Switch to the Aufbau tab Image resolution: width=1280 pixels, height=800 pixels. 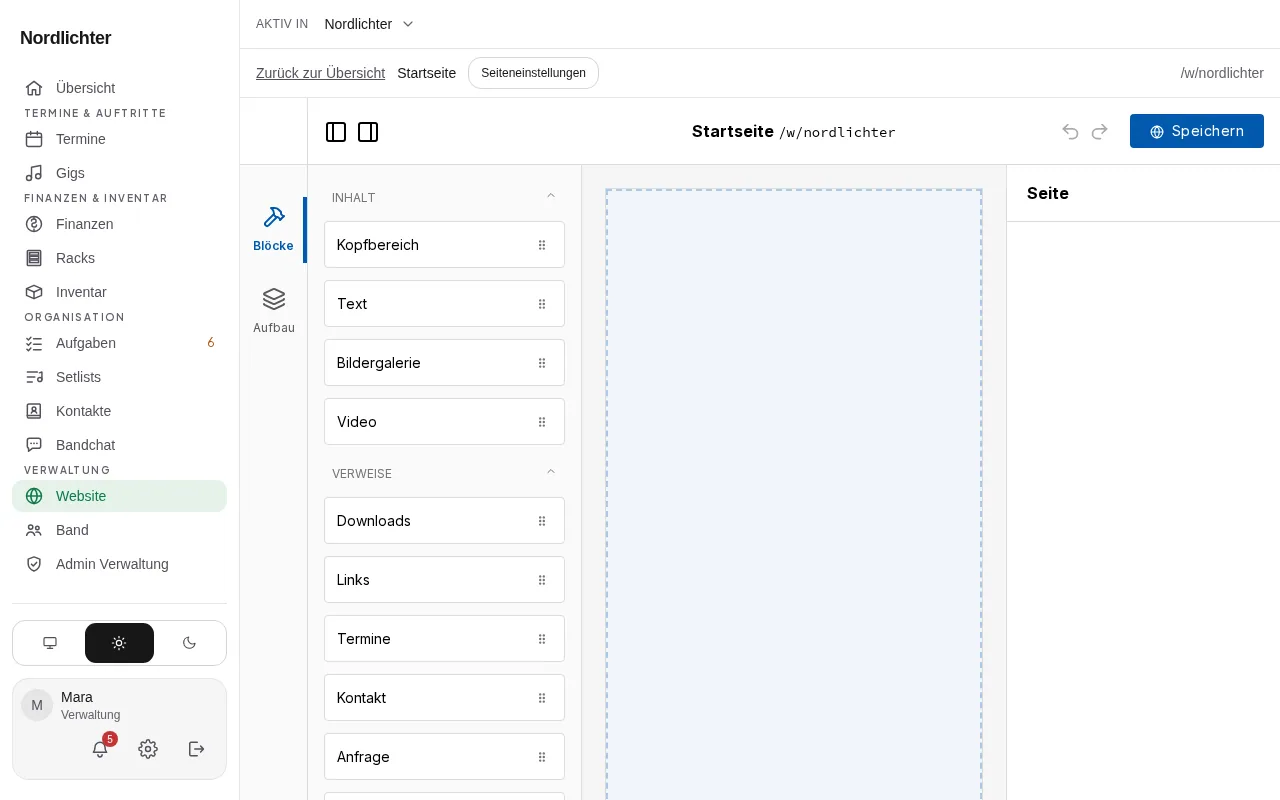[273, 311]
